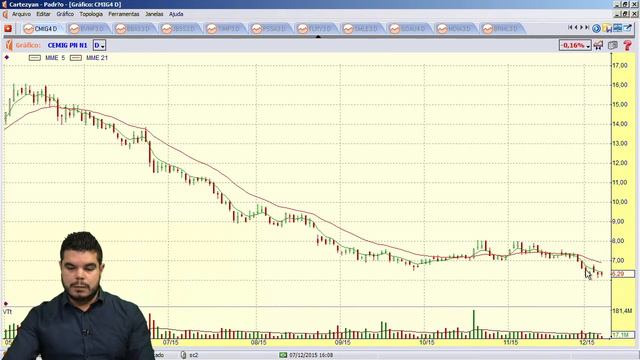Click the sc2 status bar icon
640x360 pixels.
tap(183, 355)
